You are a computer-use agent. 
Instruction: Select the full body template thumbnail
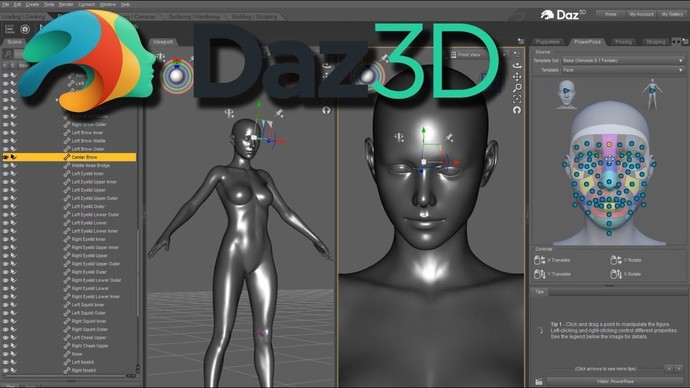pos(652,94)
